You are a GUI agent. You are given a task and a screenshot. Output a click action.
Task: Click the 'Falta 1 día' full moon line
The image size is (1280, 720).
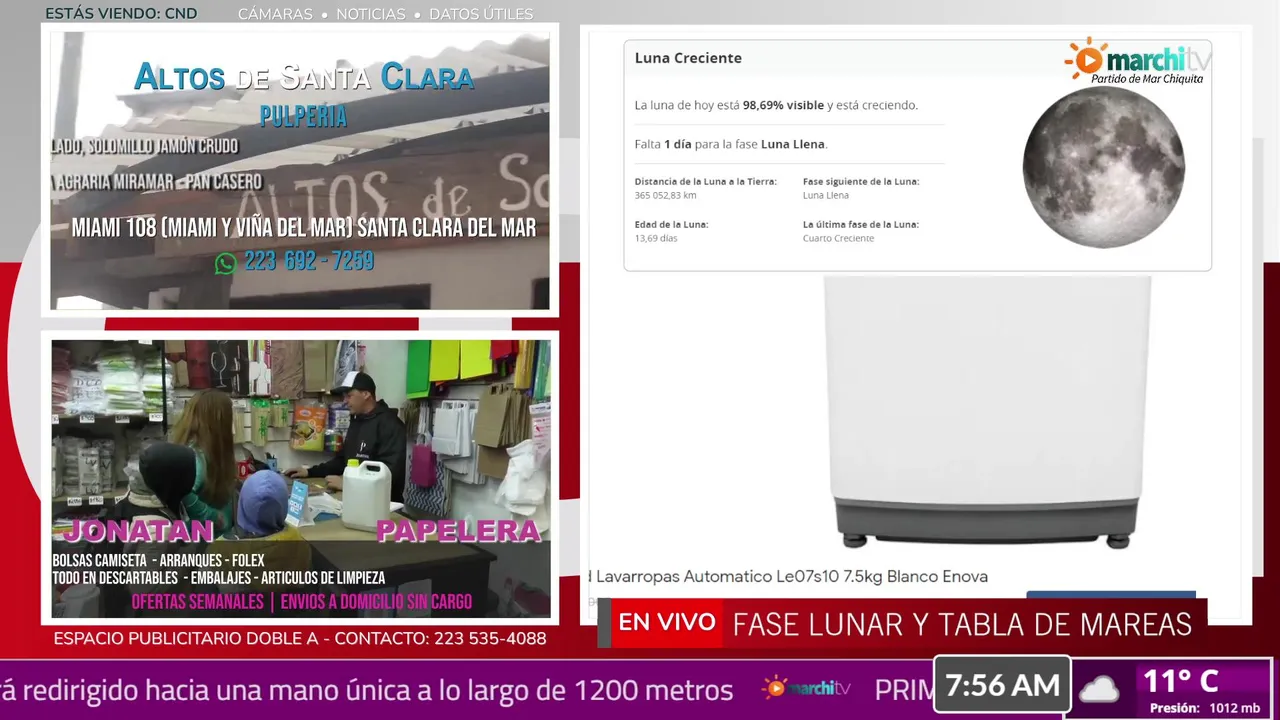(x=731, y=144)
